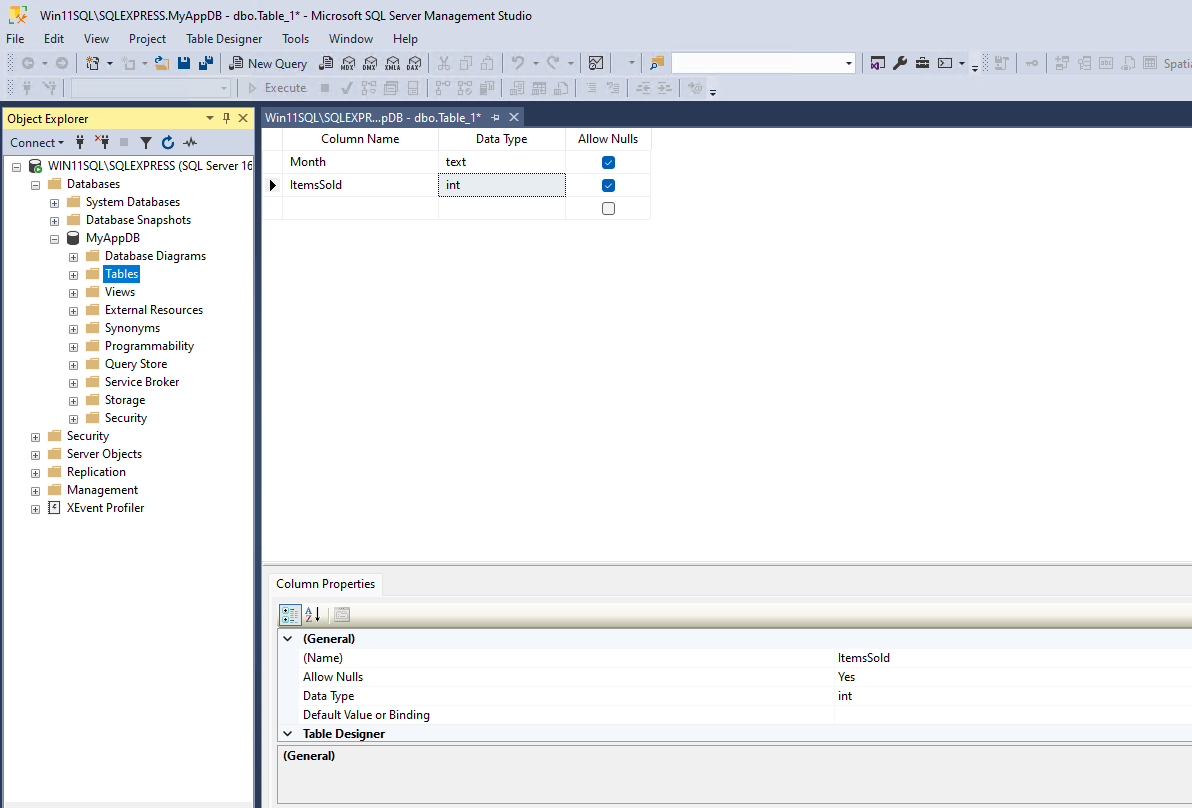
Task: Click the Month column name cell
Action: [360, 162]
